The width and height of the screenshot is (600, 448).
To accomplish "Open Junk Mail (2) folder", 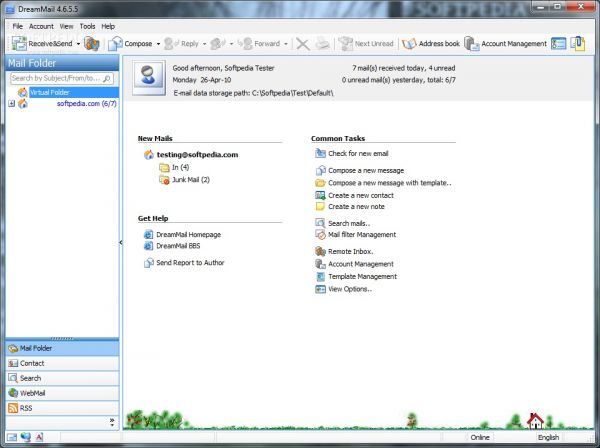I will pyautogui.click(x=190, y=180).
